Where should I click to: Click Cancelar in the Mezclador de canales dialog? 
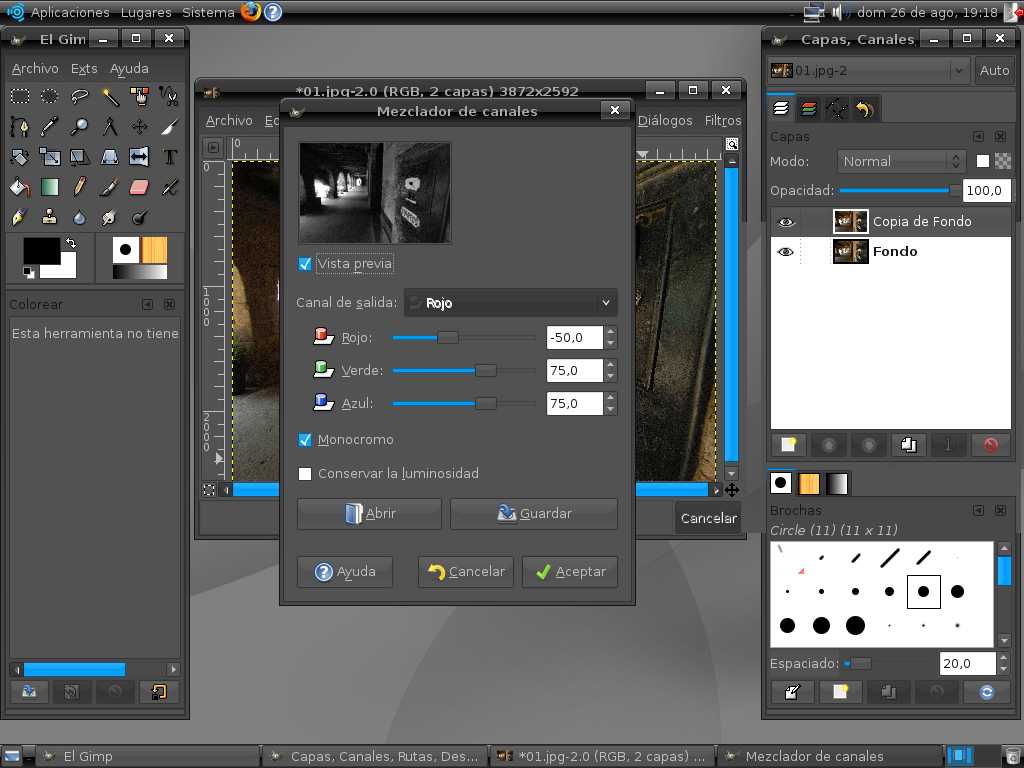466,571
